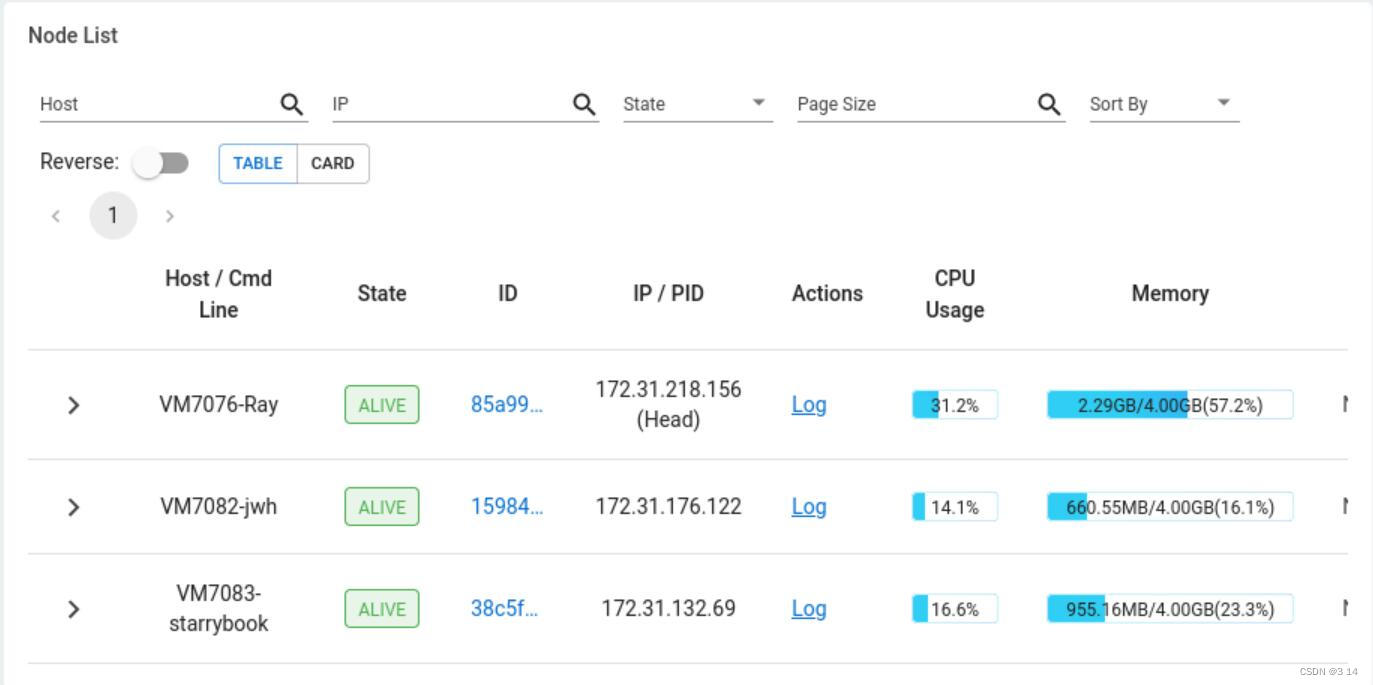This screenshot has width=1373, height=685.
Task: Click the Host search icon
Action: point(291,103)
